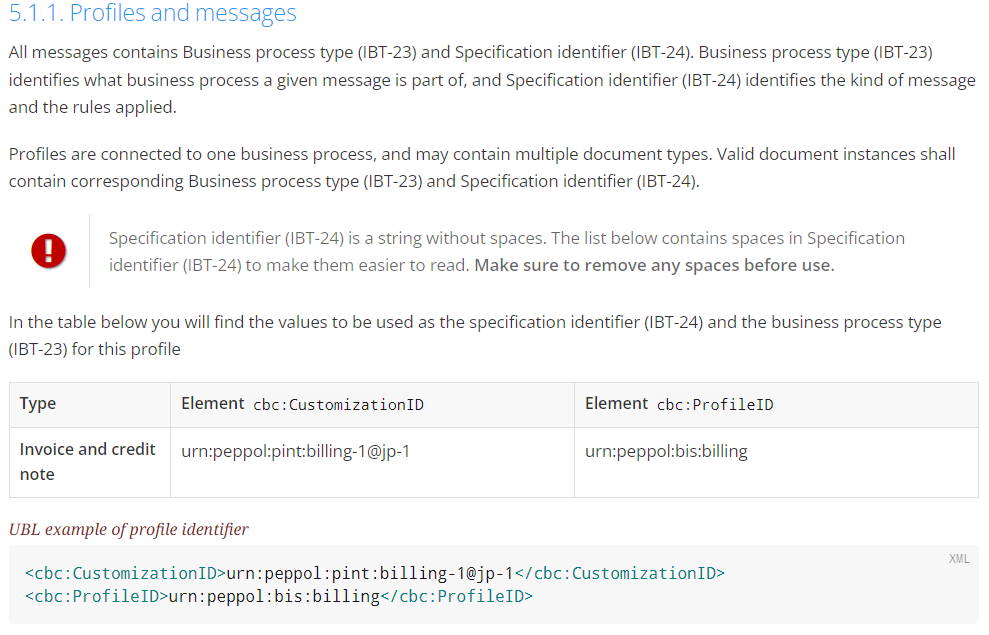Select the urn:peppol:pint:billing-1@jp-1 table cell
This screenshot has width=989, height=635.
tap(372, 463)
